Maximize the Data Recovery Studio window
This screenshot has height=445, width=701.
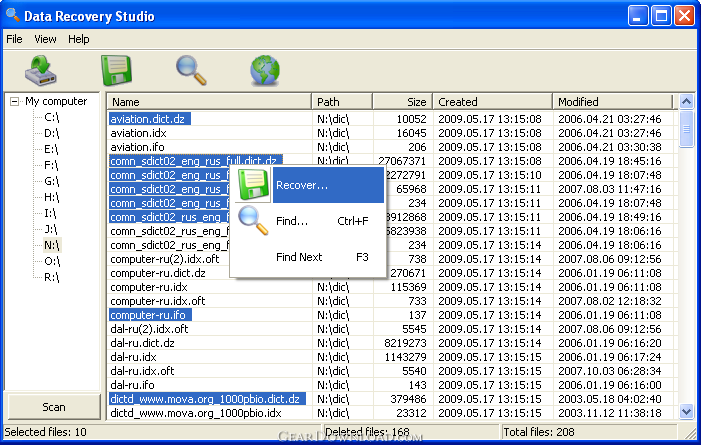pos(661,16)
